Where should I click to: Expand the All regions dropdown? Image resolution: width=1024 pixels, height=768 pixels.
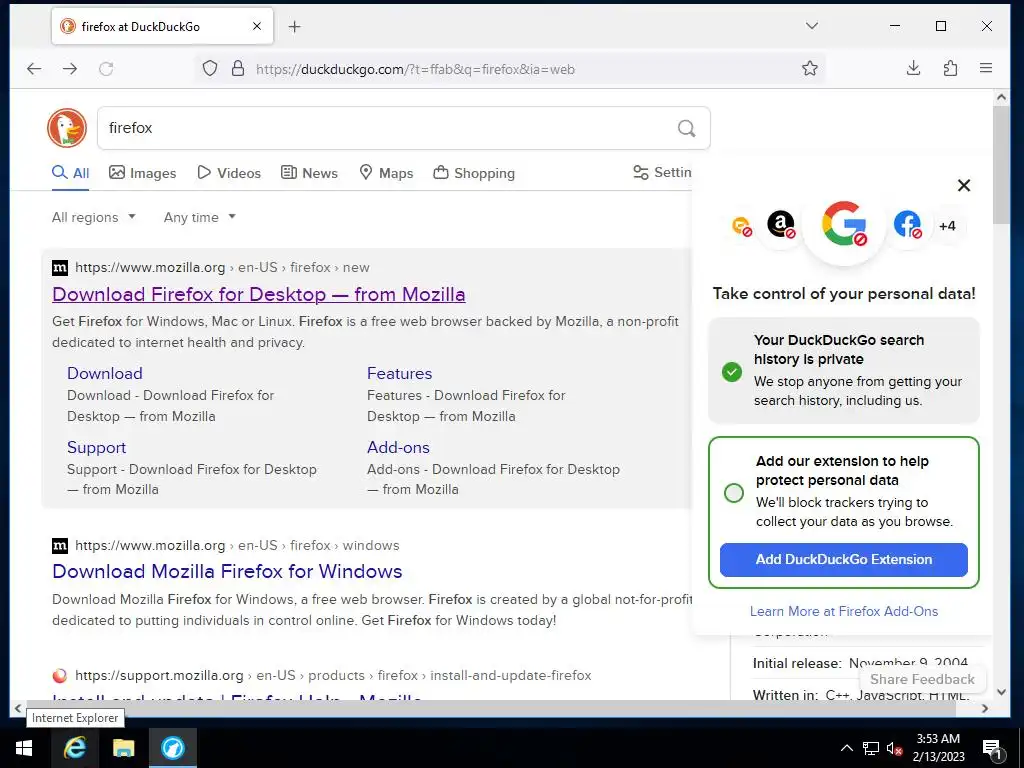(94, 217)
